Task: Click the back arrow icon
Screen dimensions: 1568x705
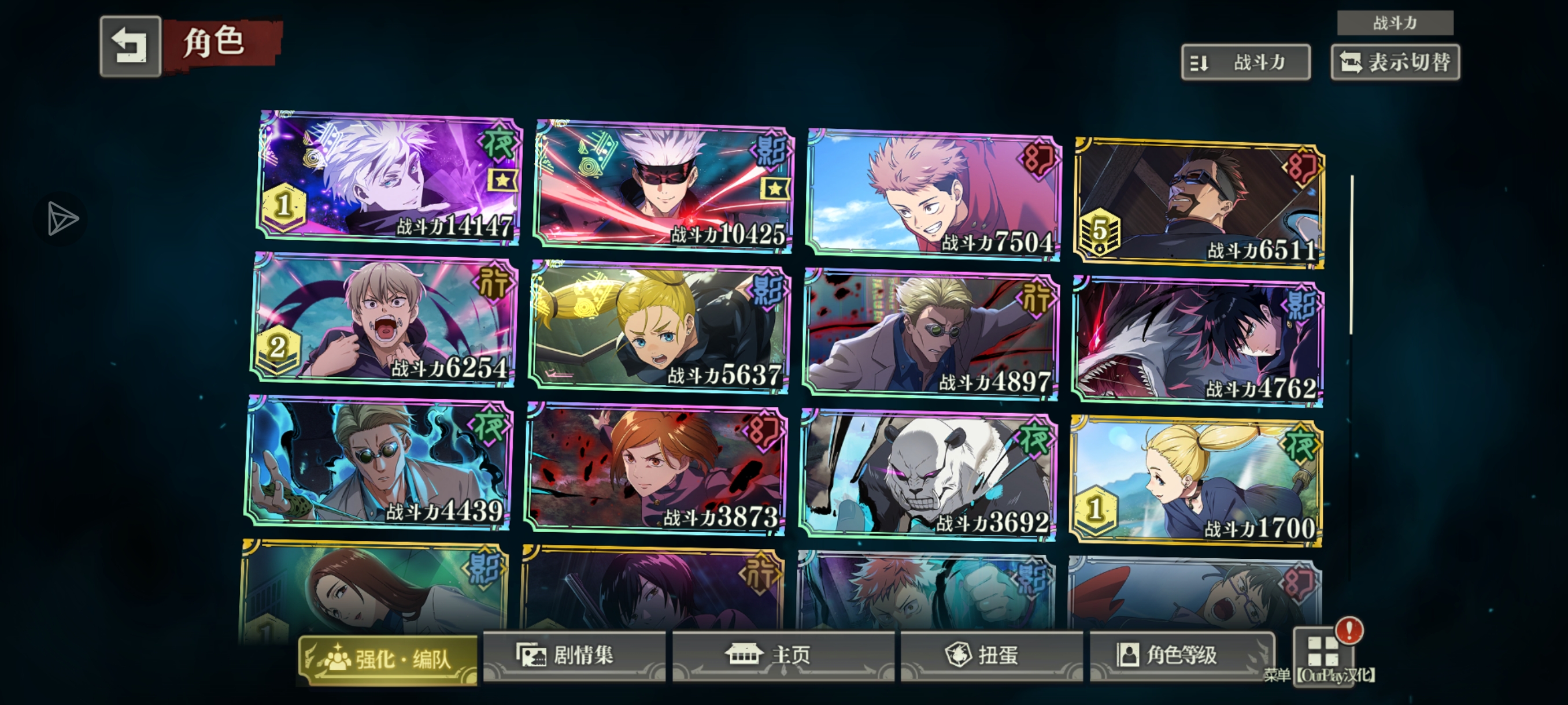Action: pyautogui.click(x=130, y=46)
